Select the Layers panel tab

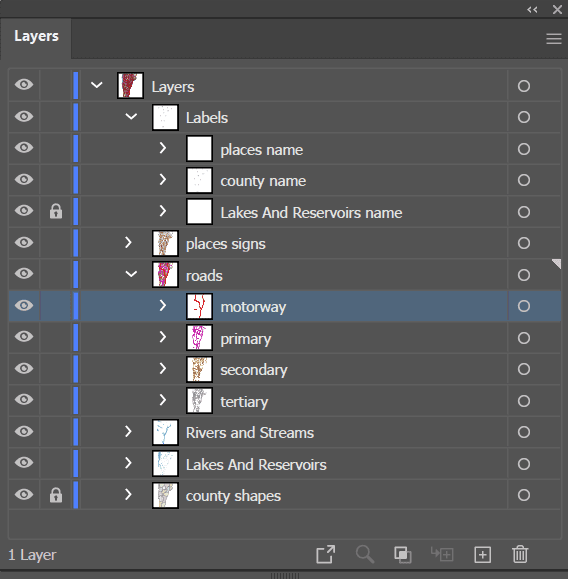[36, 36]
